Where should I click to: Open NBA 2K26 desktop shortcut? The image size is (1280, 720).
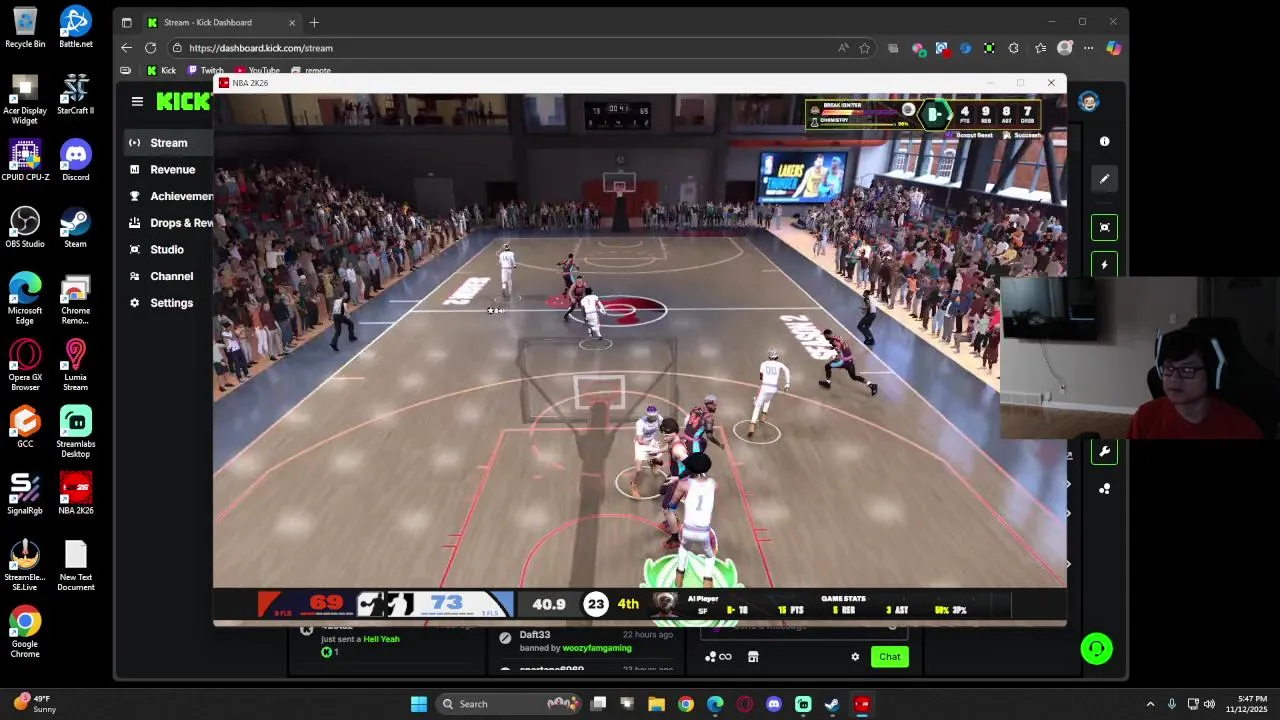75,494
